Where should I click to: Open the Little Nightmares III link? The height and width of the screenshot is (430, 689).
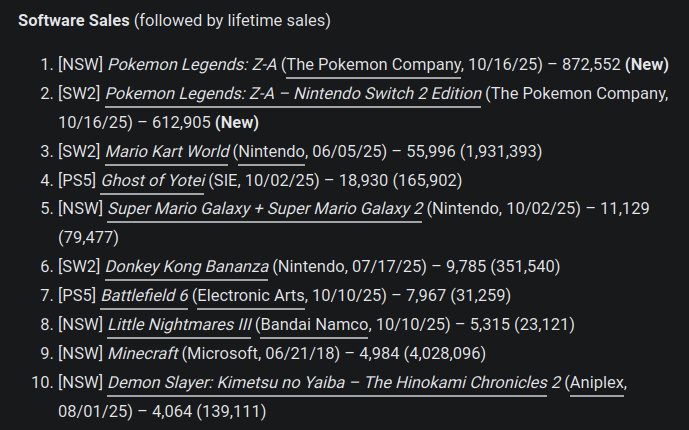[x=178, y=325]
